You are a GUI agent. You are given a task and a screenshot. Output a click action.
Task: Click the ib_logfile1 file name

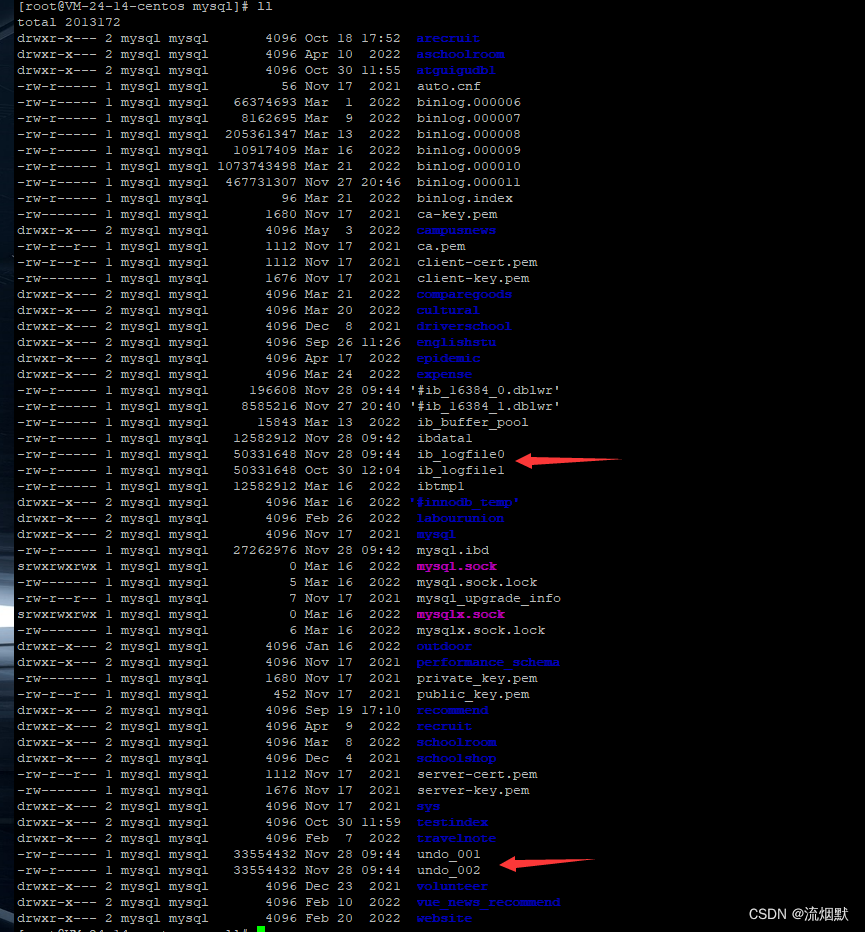[460, 471]
